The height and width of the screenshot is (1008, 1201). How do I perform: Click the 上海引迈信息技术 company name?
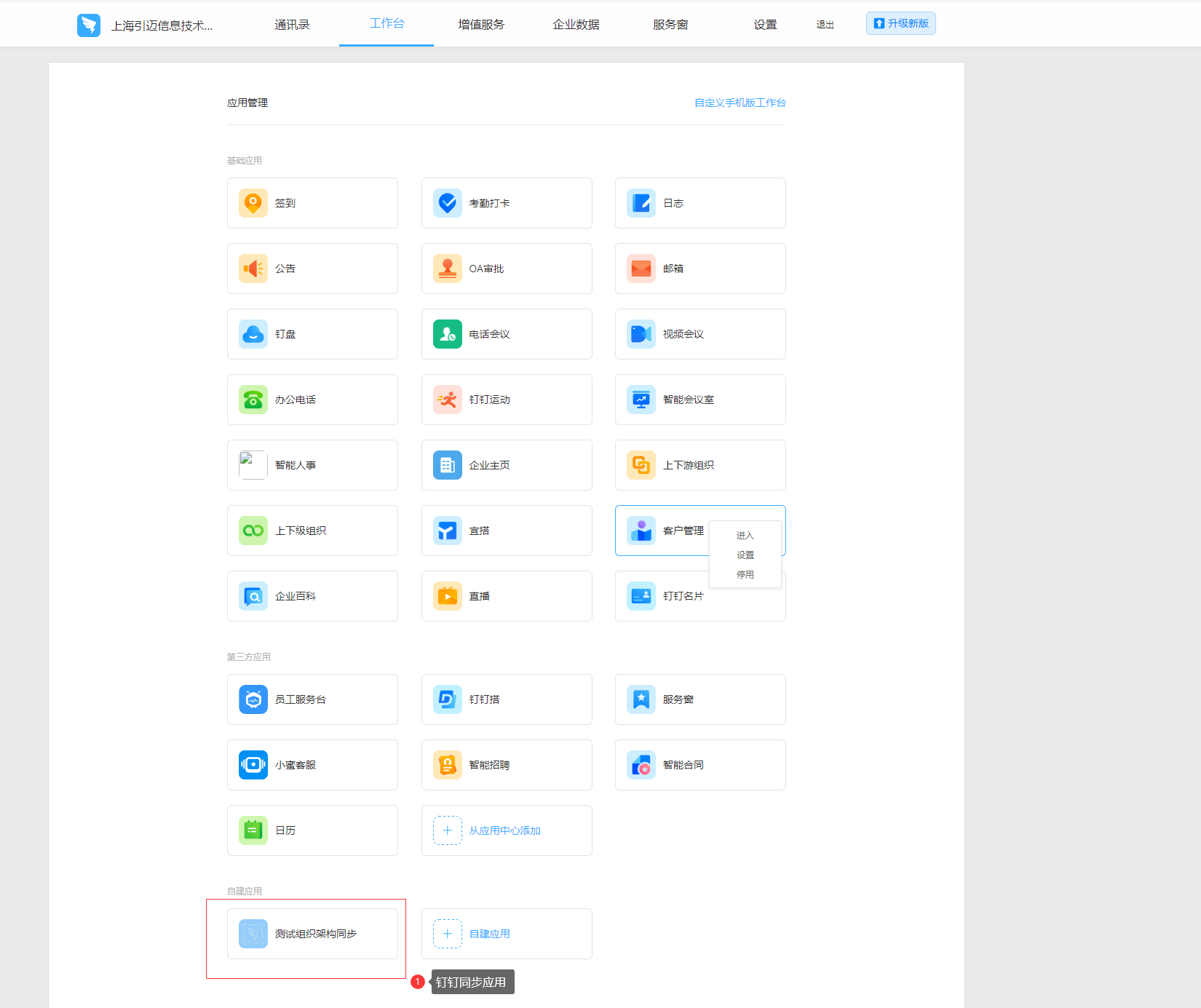point(162,26)
